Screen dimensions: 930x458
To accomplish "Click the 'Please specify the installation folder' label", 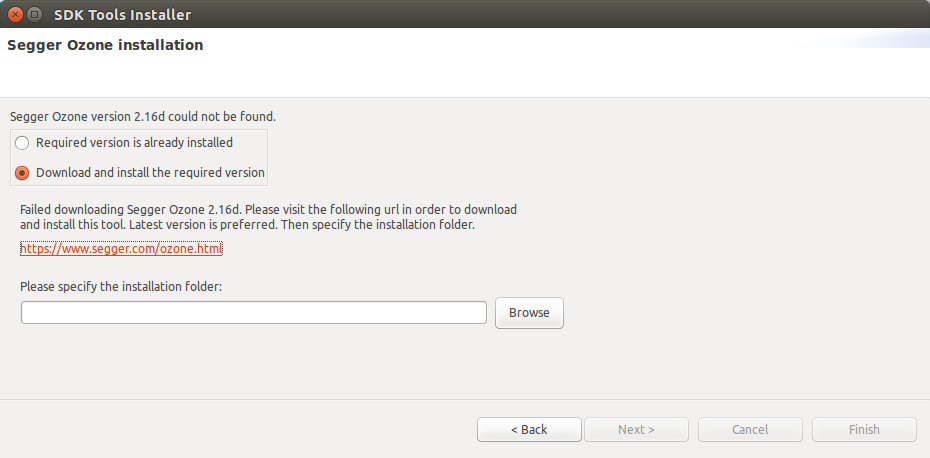I will click(121, 287).
